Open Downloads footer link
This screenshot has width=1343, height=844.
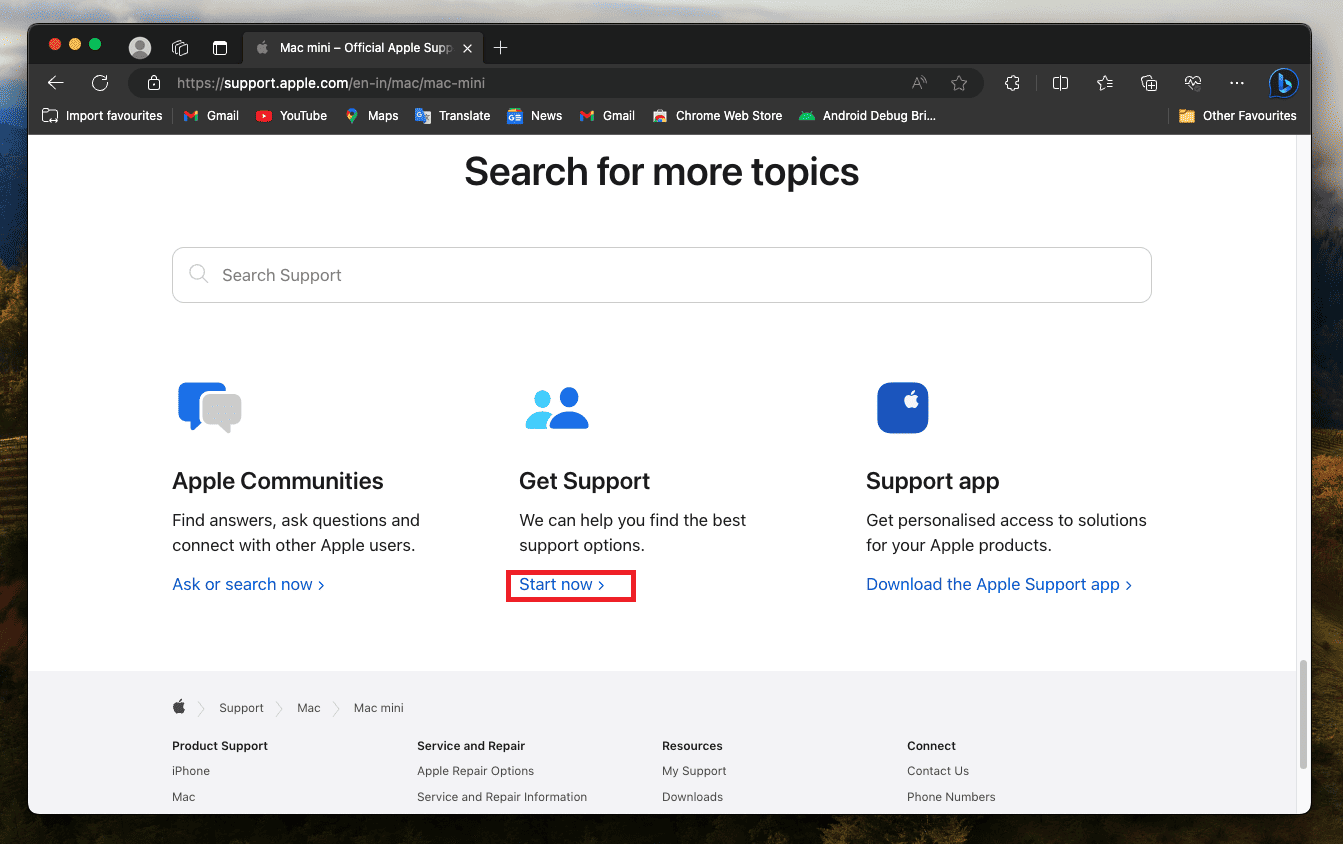692,797
